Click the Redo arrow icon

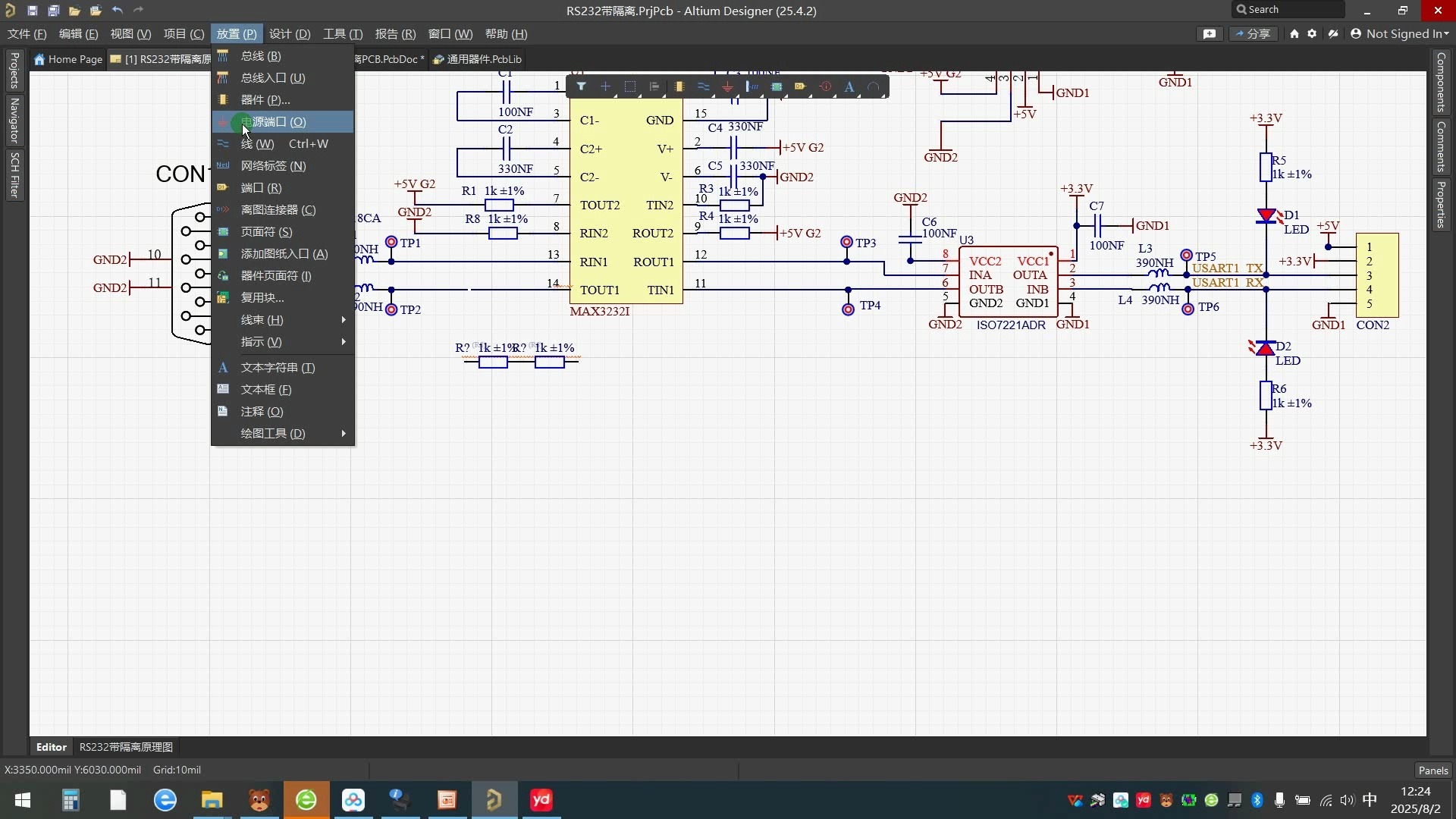(x=138, y=11)
